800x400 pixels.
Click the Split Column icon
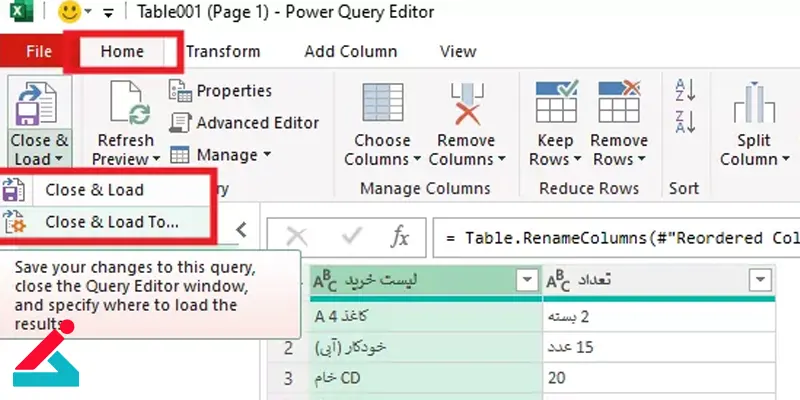pos(754,104)
